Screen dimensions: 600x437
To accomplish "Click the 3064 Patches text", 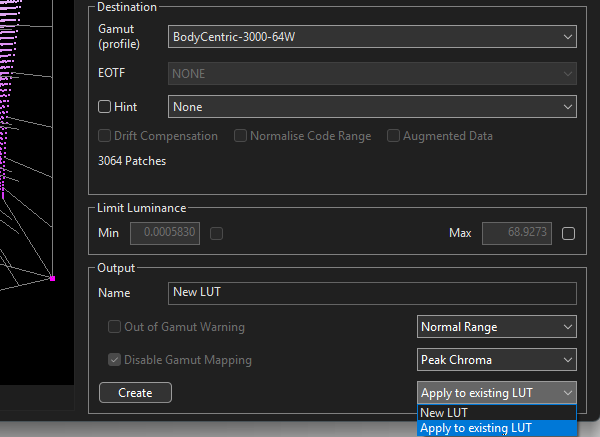I will (x=132, y=161).
